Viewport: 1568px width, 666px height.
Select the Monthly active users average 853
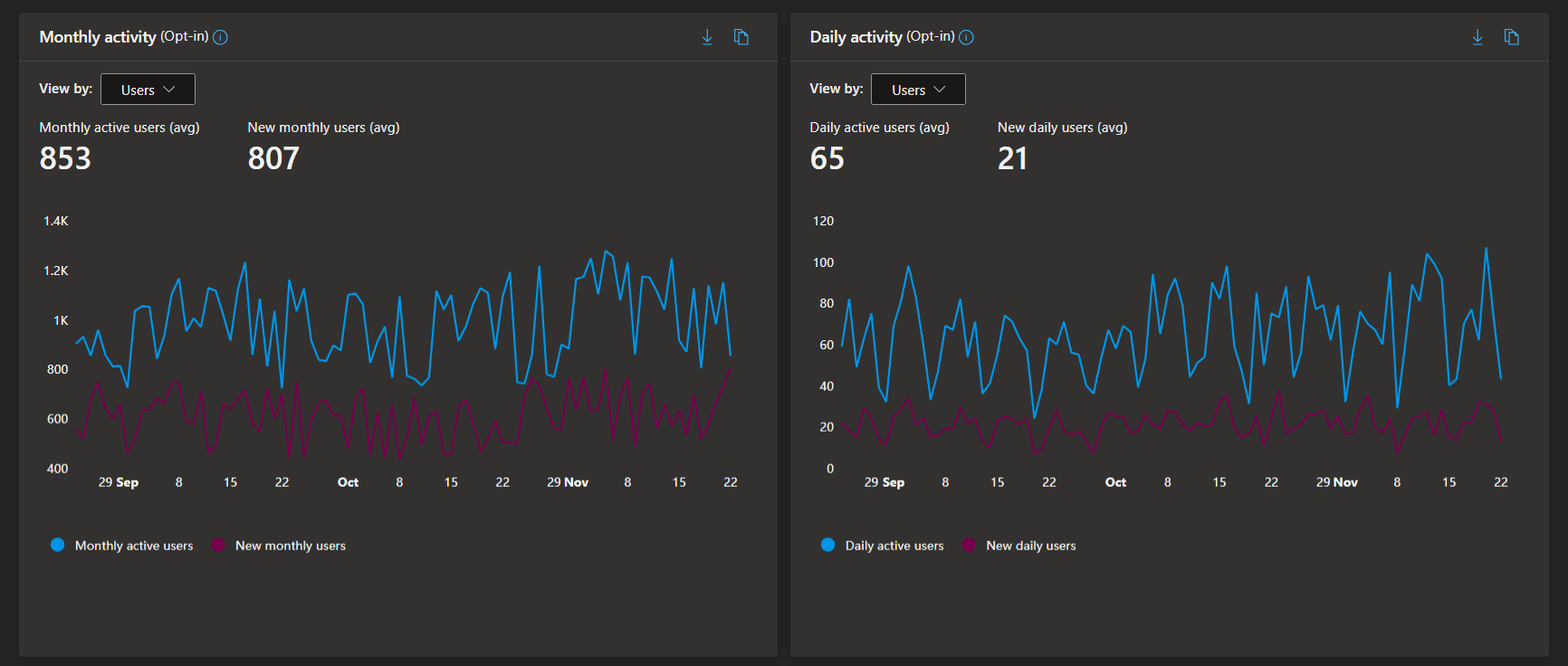(65, 158)
